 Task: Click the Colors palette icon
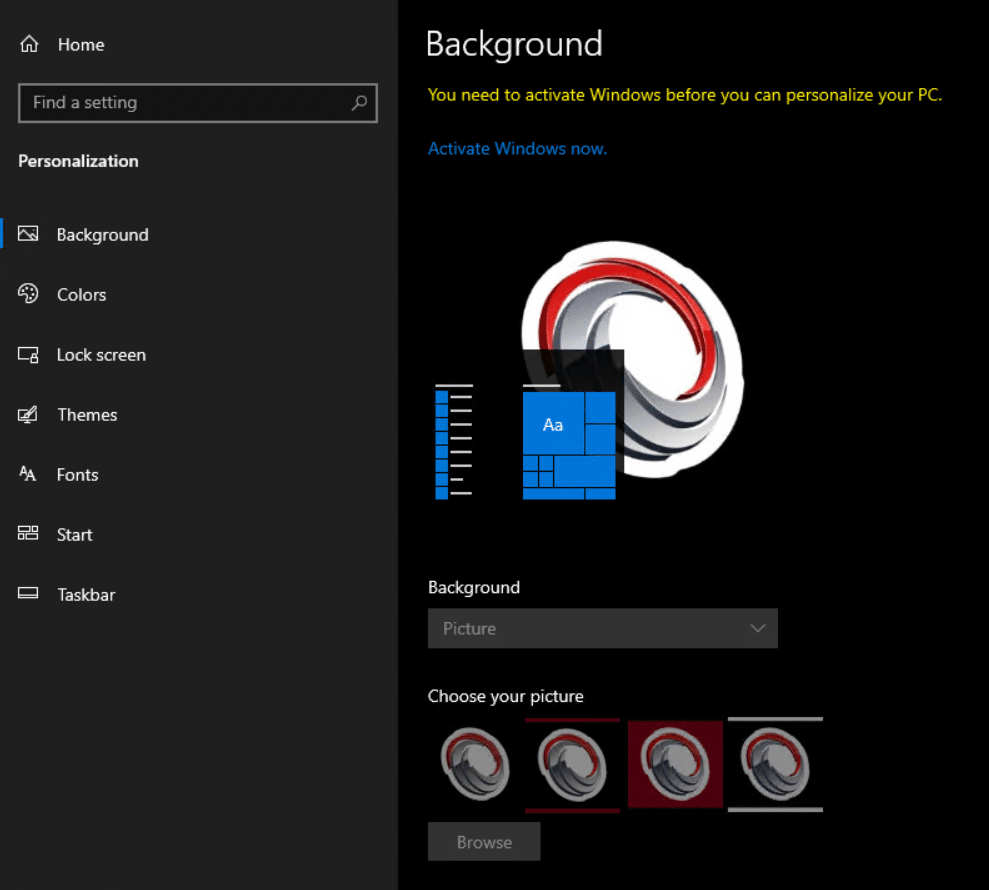click(28, 294)
